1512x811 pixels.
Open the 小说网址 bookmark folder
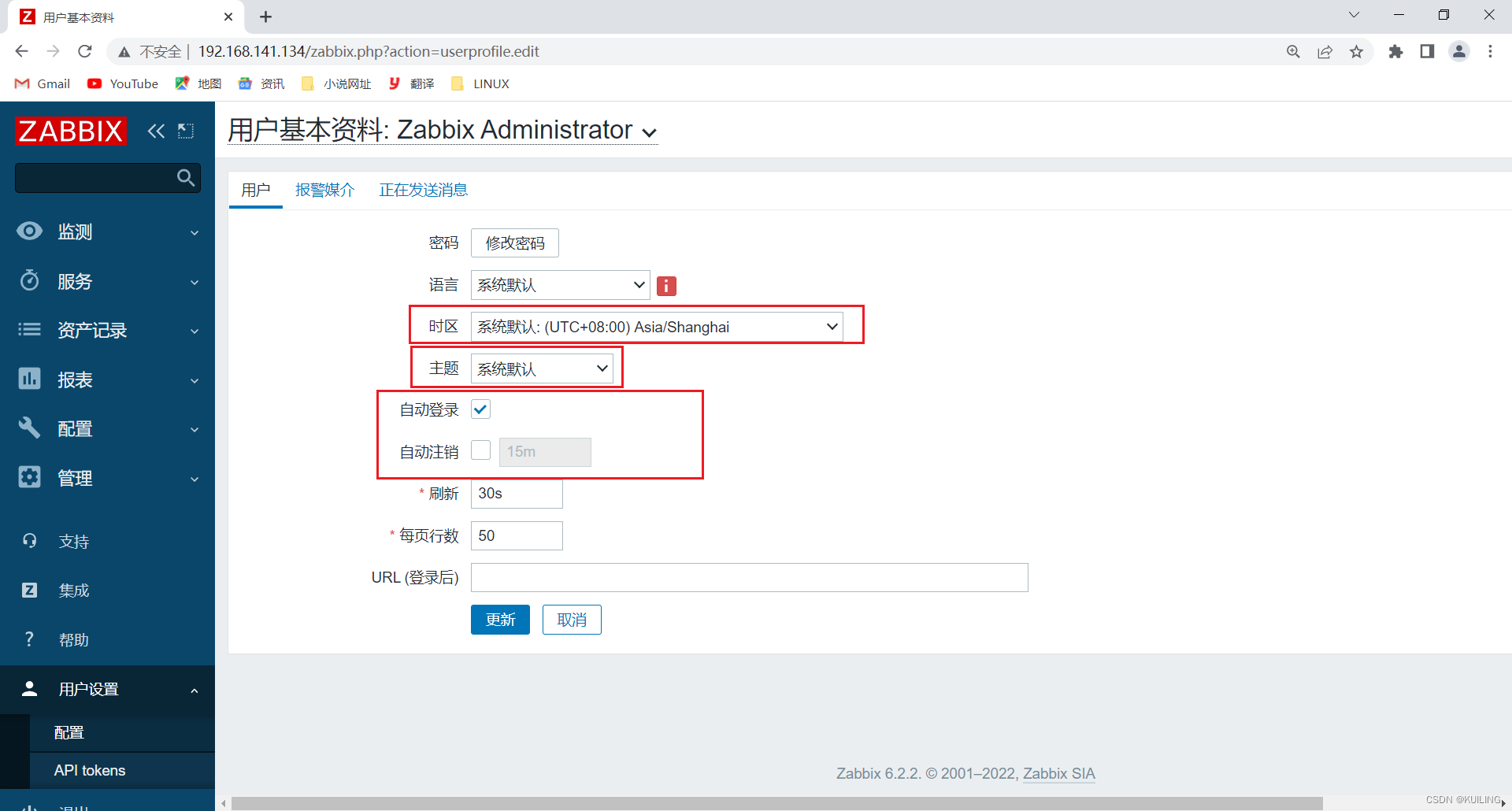[x=336, y=83]
